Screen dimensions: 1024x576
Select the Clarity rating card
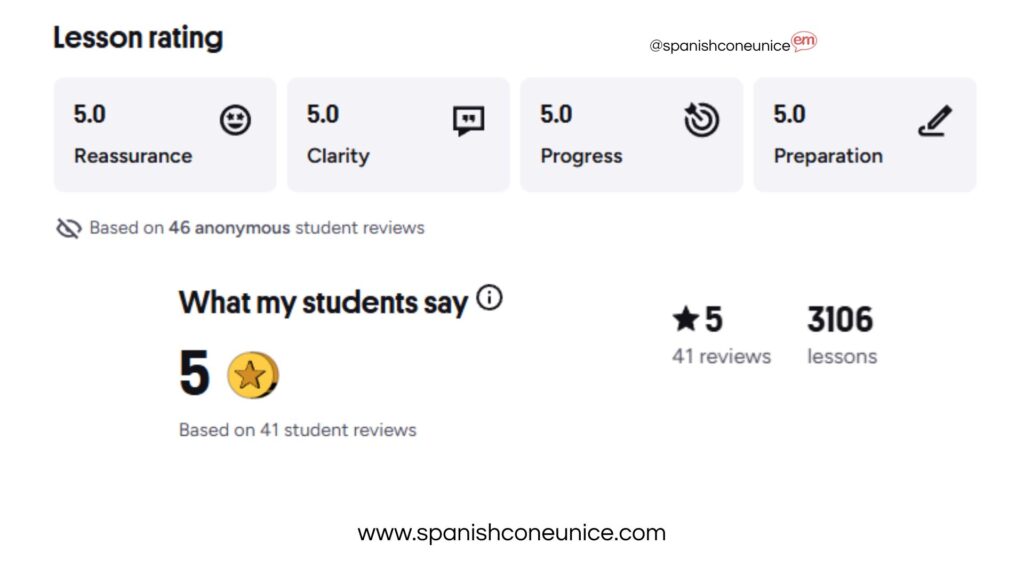(x=397, y=133)
